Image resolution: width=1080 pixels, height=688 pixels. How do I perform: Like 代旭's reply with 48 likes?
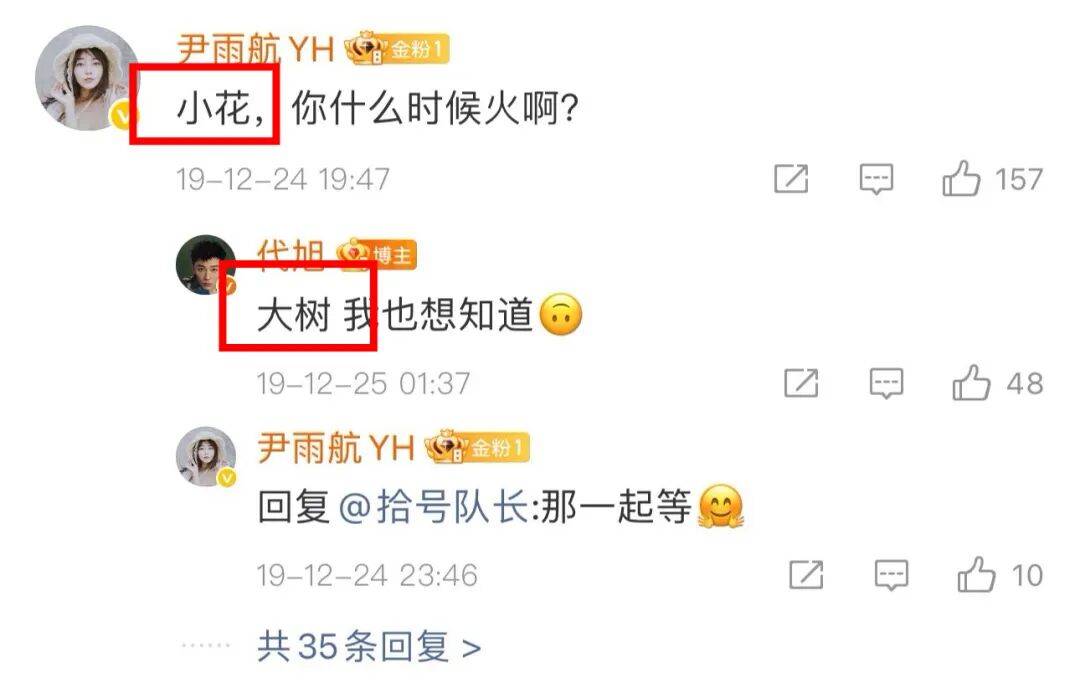point(971,383)
